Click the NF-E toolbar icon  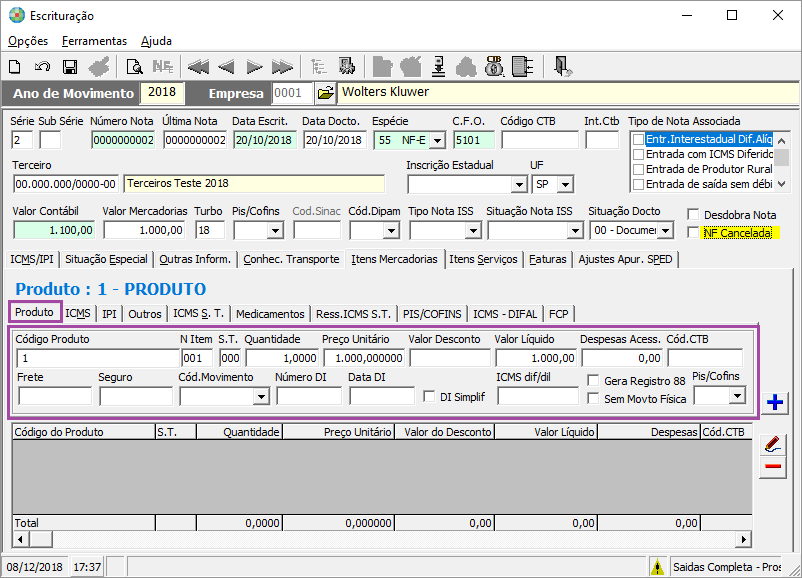163,66
